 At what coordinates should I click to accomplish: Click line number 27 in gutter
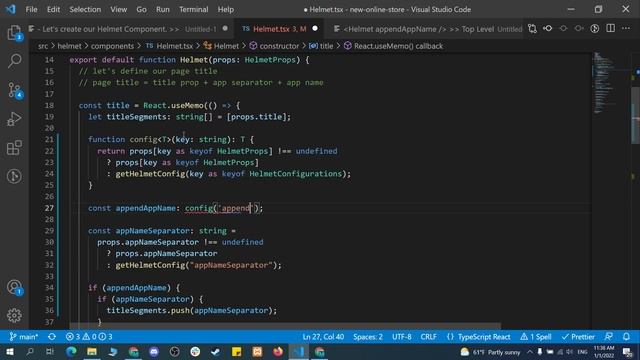pos(49,208)
